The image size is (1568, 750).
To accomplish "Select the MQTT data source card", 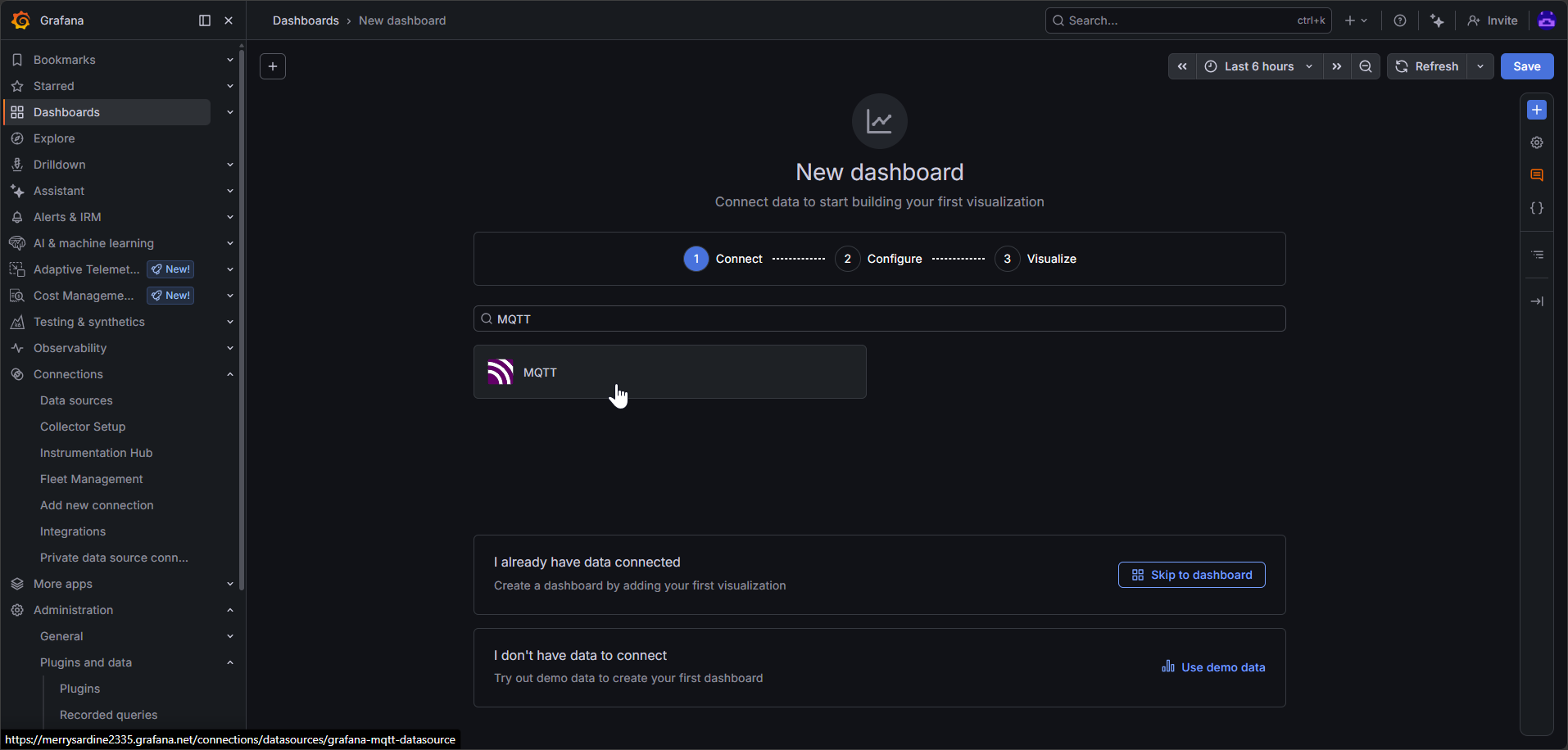I will coord(670,372).
